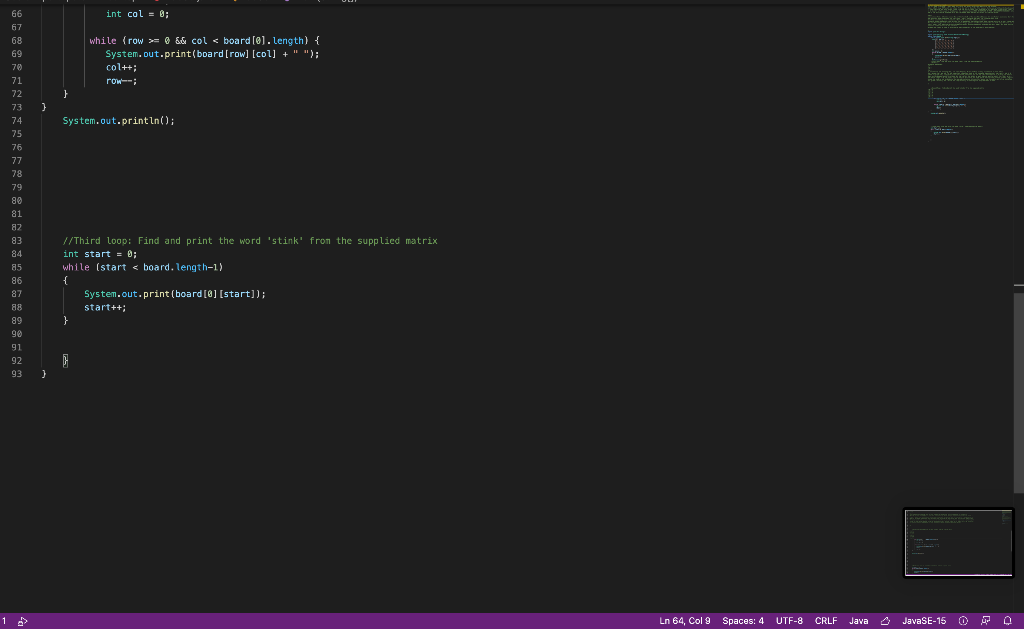The width and height of the screenshot is (1024, 629).
Task: Click line number 85 in gutter
Action: pyautogui.click(x=16, y=268)
